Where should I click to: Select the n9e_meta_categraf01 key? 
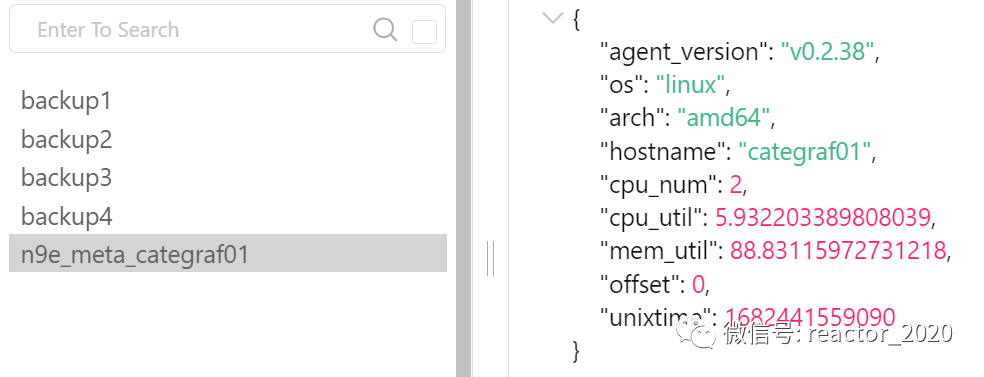pyautogui.click(x=228, y=253)
